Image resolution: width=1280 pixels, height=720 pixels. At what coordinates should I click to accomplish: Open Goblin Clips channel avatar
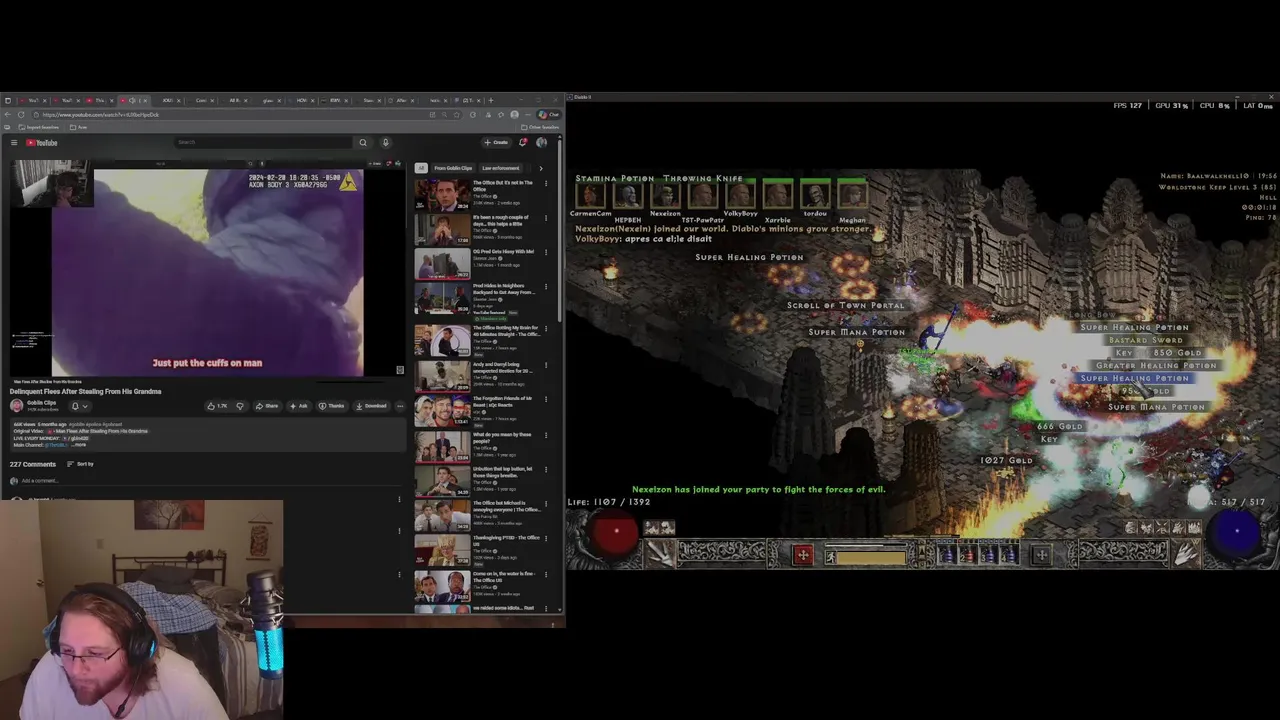pyautogui.click(x=16, y=406)
